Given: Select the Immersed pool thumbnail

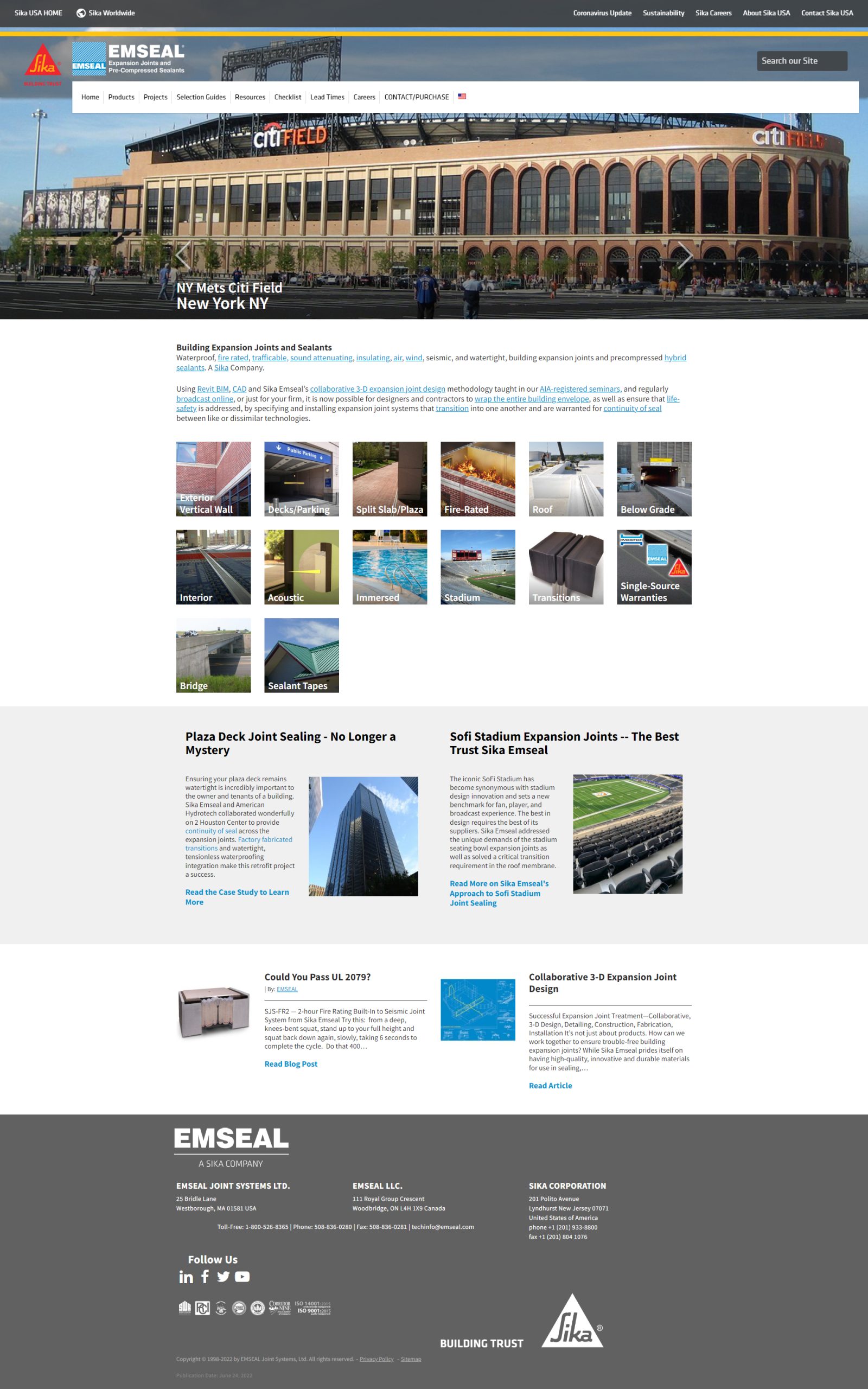Looking at the screenshot, I should (389, 566).
